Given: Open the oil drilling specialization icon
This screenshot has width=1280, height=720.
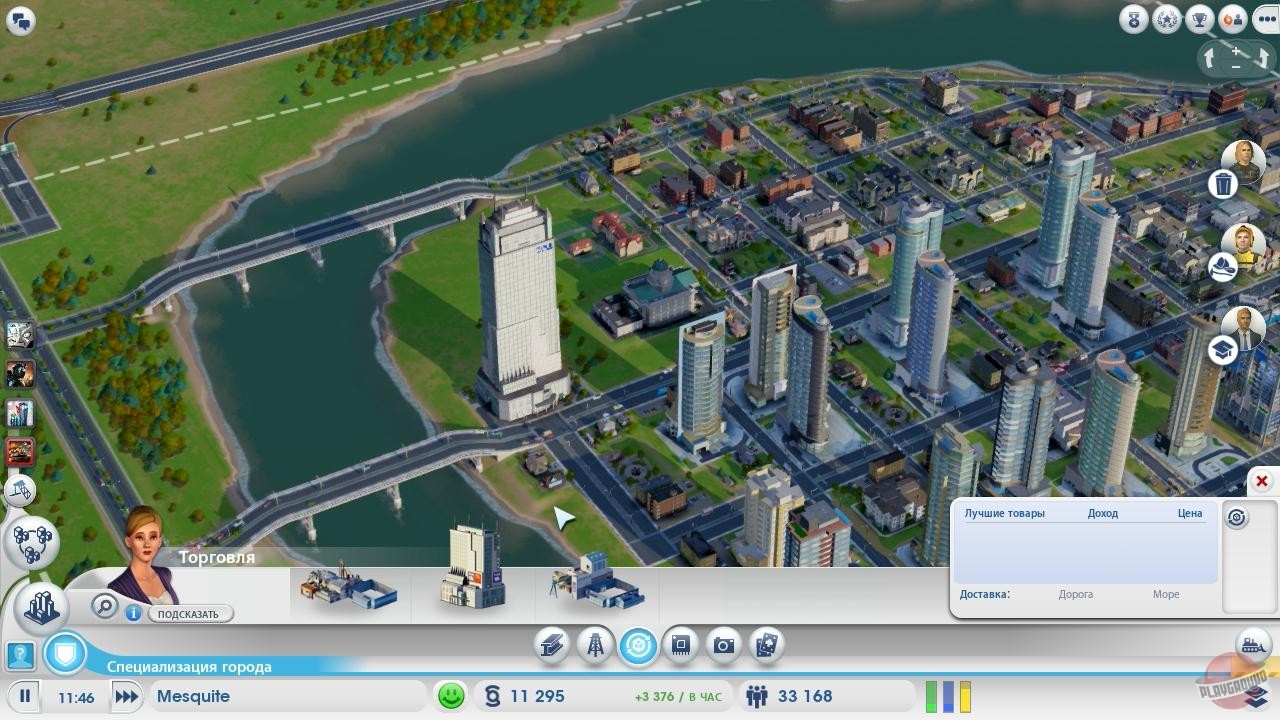Looking at the screenshot, I should tap(594, 646).
